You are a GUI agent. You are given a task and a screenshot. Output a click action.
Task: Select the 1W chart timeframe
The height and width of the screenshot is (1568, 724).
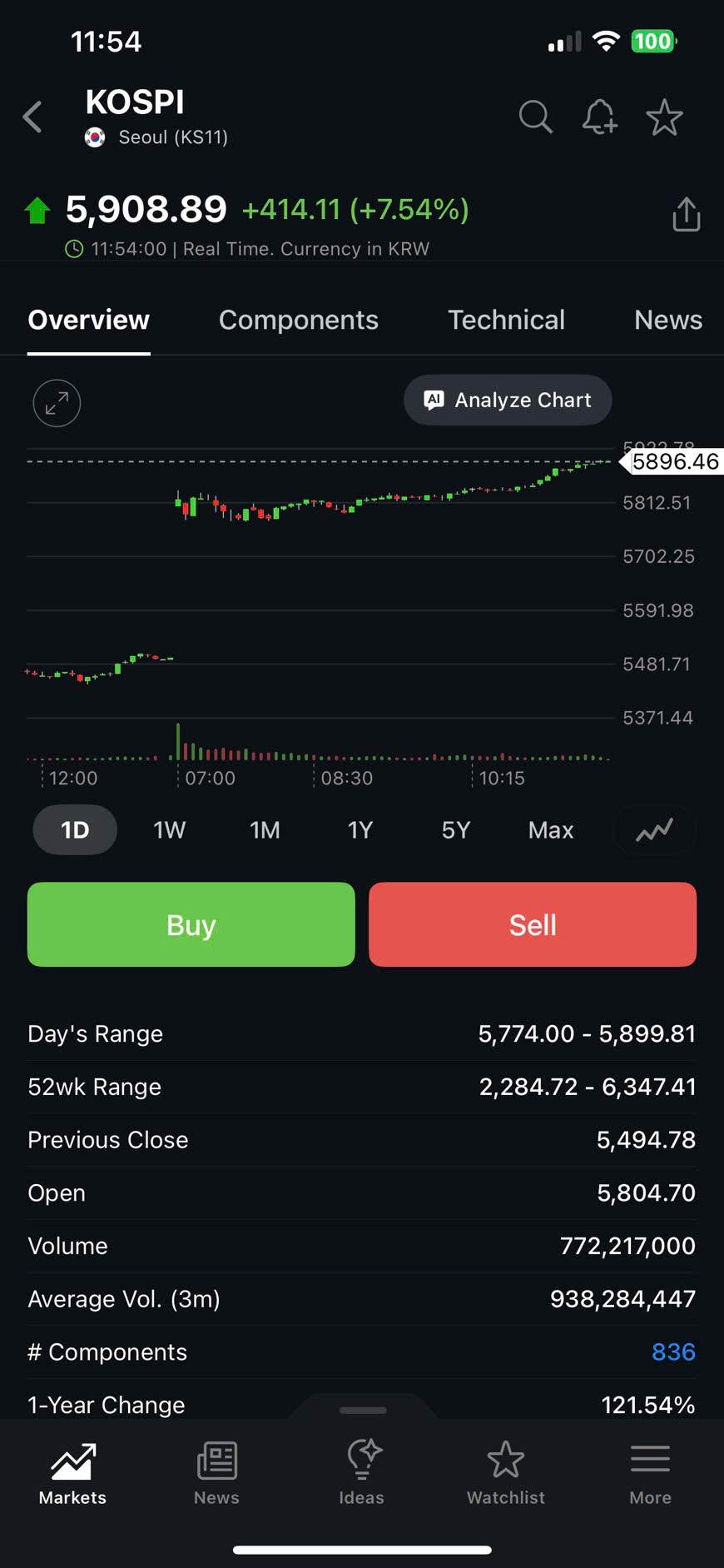coord(169,830)
